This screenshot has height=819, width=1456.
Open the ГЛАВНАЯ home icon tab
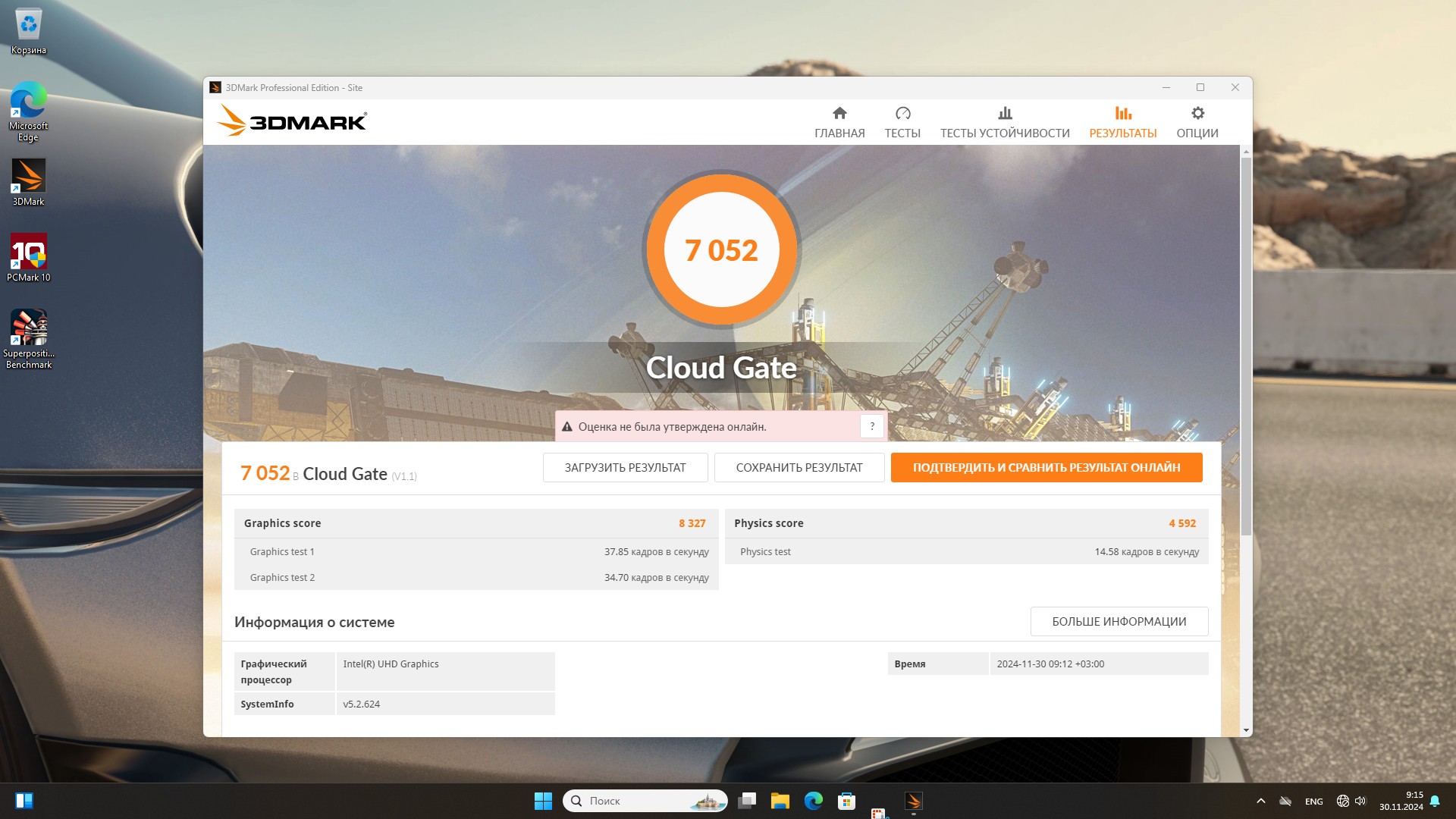pos(839,121)
